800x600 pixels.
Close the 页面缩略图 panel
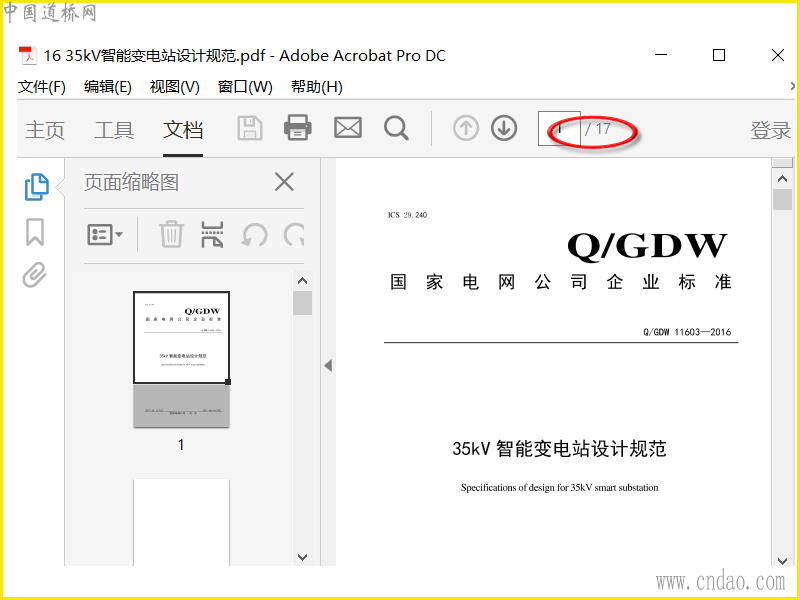(284, 182)
